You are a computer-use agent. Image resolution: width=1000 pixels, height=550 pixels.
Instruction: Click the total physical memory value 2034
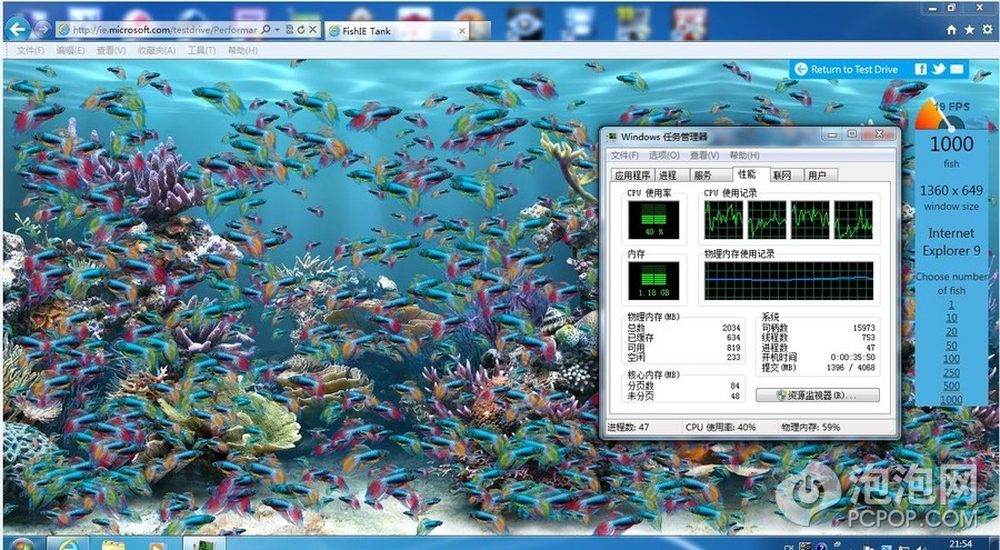pos(731,327)
